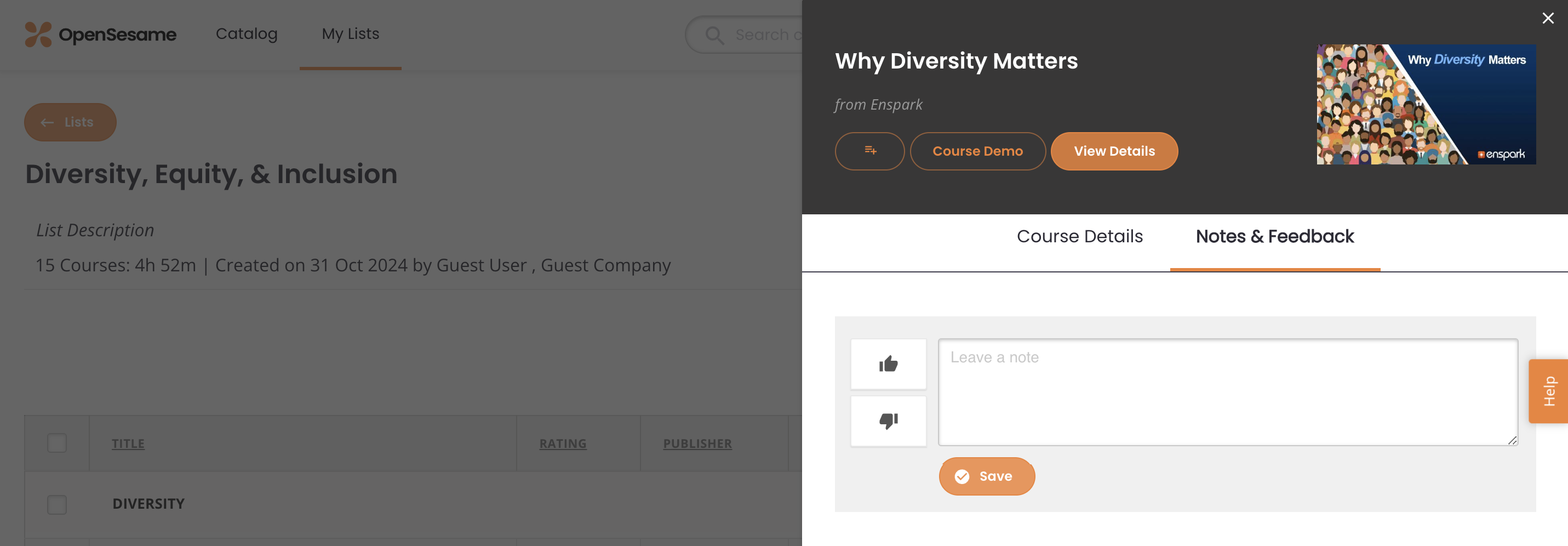Click into the Leave a note field
Image resolution: width=1568 pixels, height=546 pixels.
(1228, 392)
